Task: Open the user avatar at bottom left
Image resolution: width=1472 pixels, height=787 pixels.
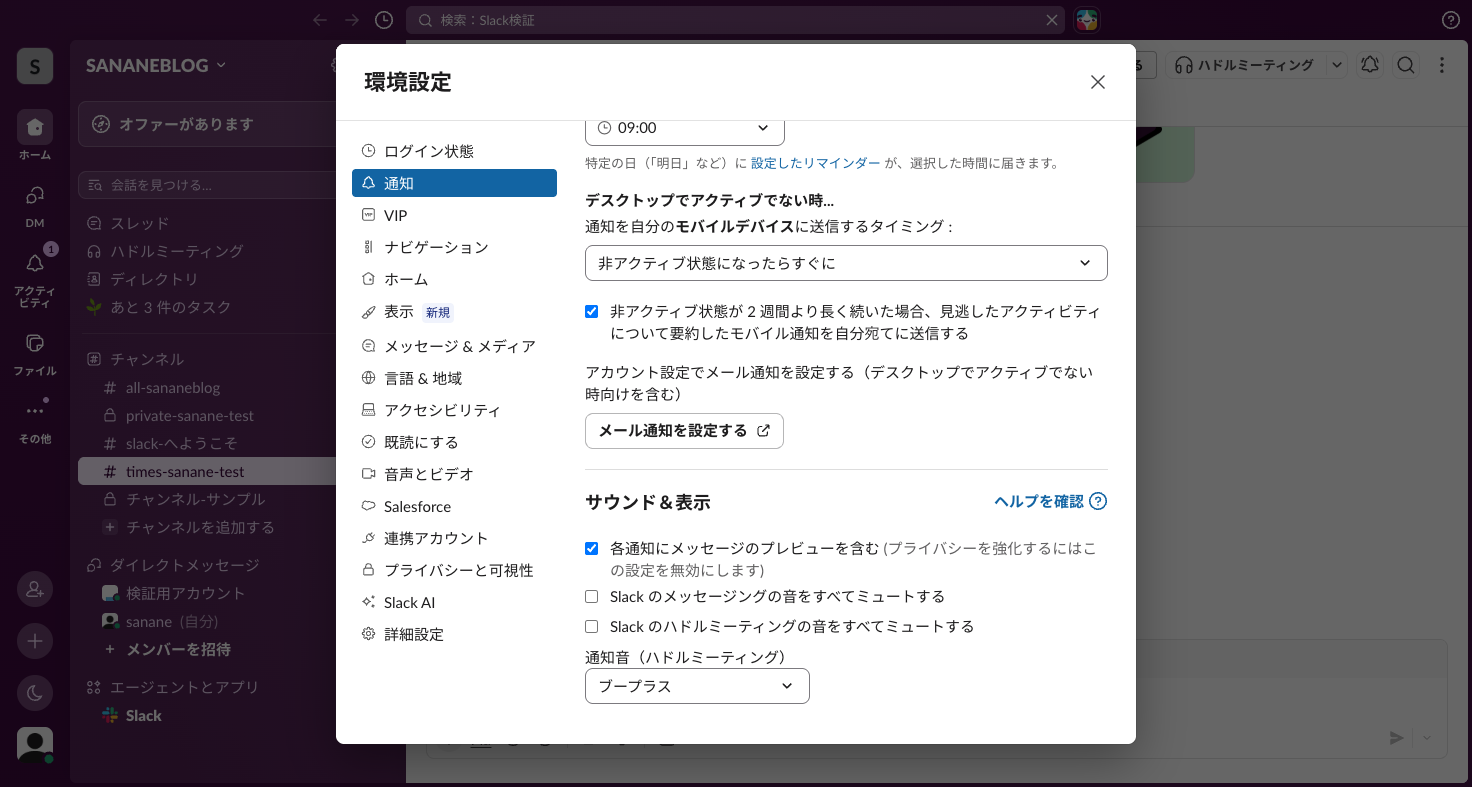Action: pyautogui.click(x=35, y=745)
